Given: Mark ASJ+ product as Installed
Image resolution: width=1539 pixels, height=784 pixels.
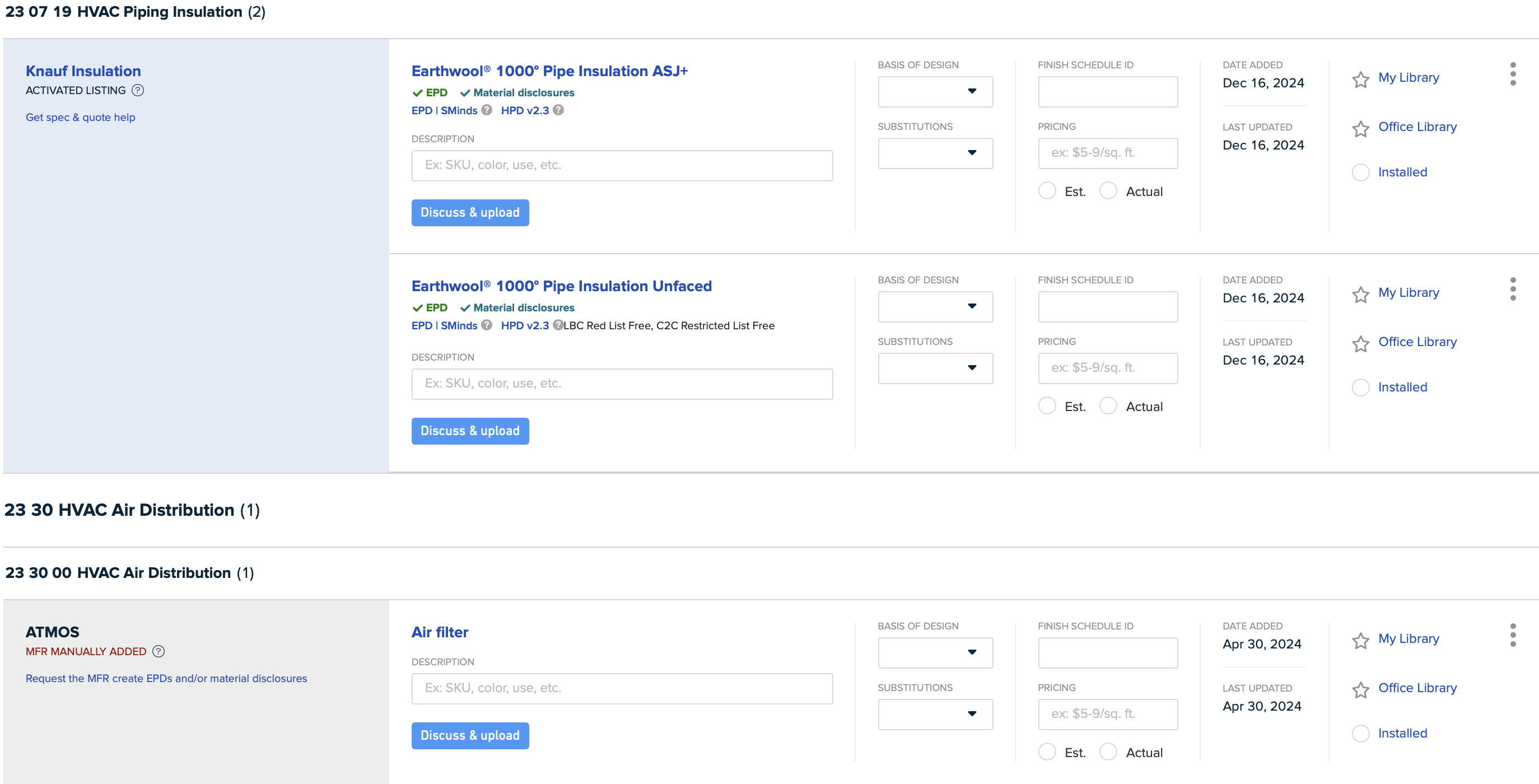Looking at the screenshot, I should [1360, 172].
